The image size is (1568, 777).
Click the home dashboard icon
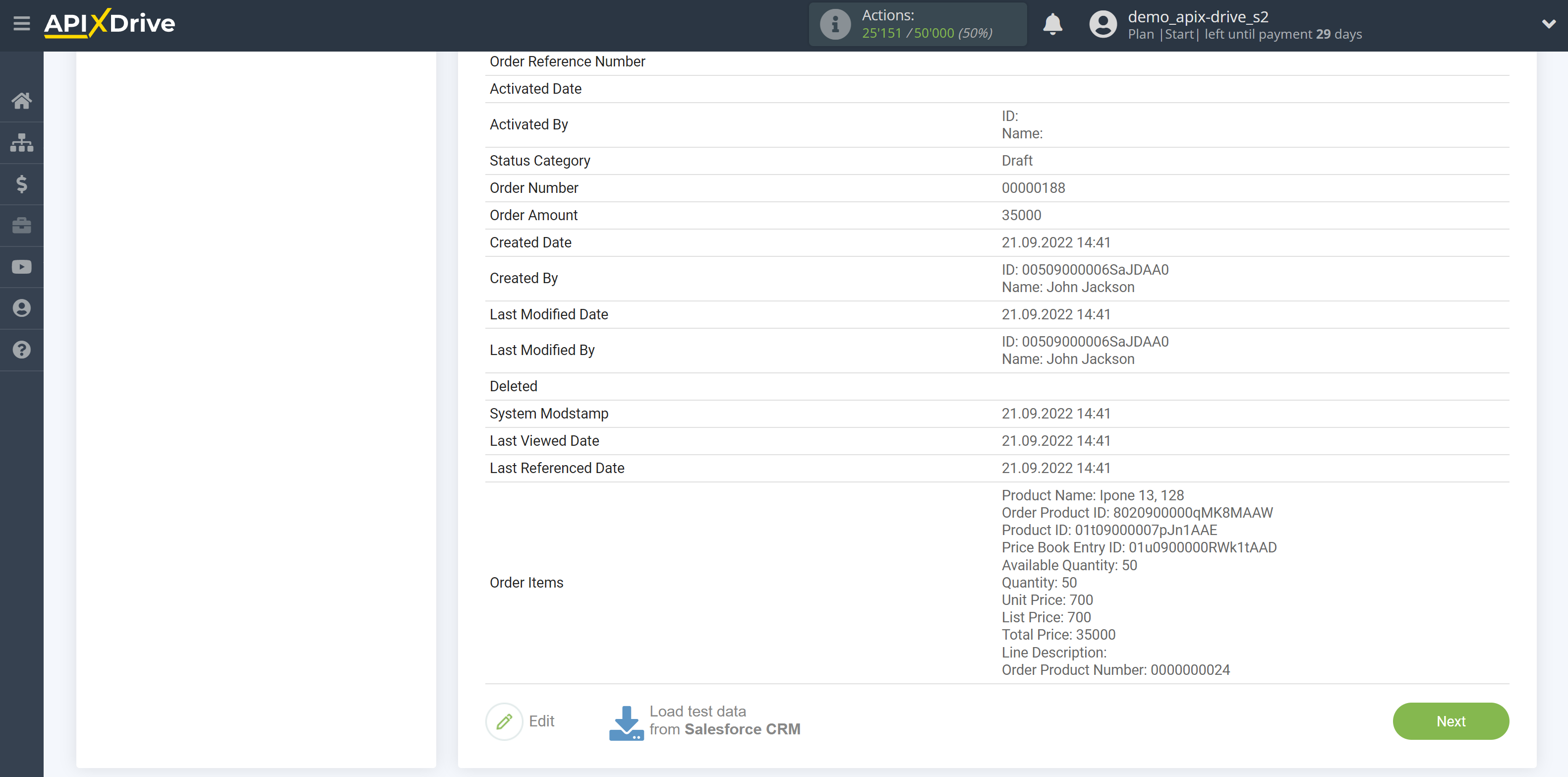pos(21,98)
